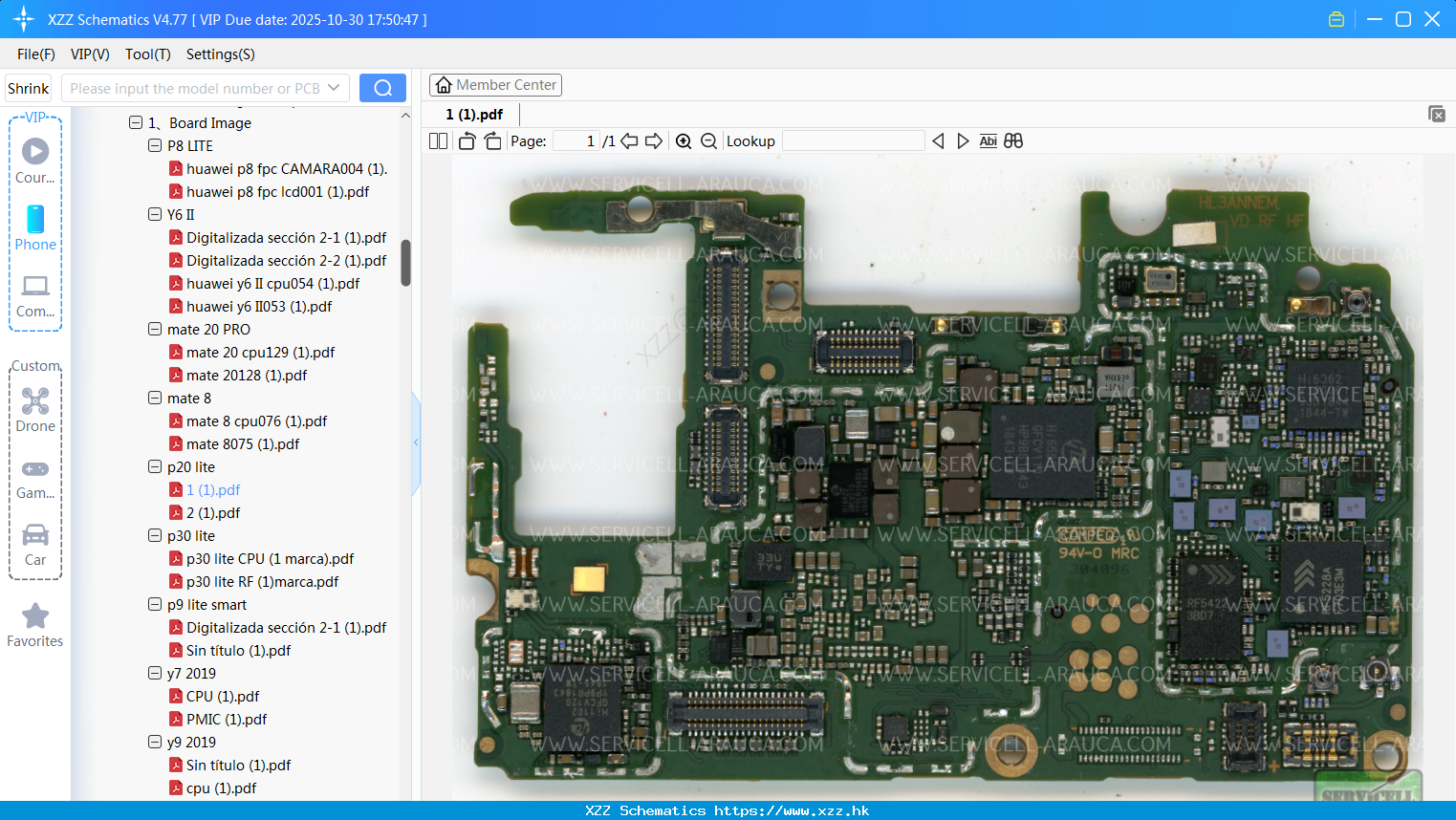Collapse the Y6 II folder

point(155,214)
